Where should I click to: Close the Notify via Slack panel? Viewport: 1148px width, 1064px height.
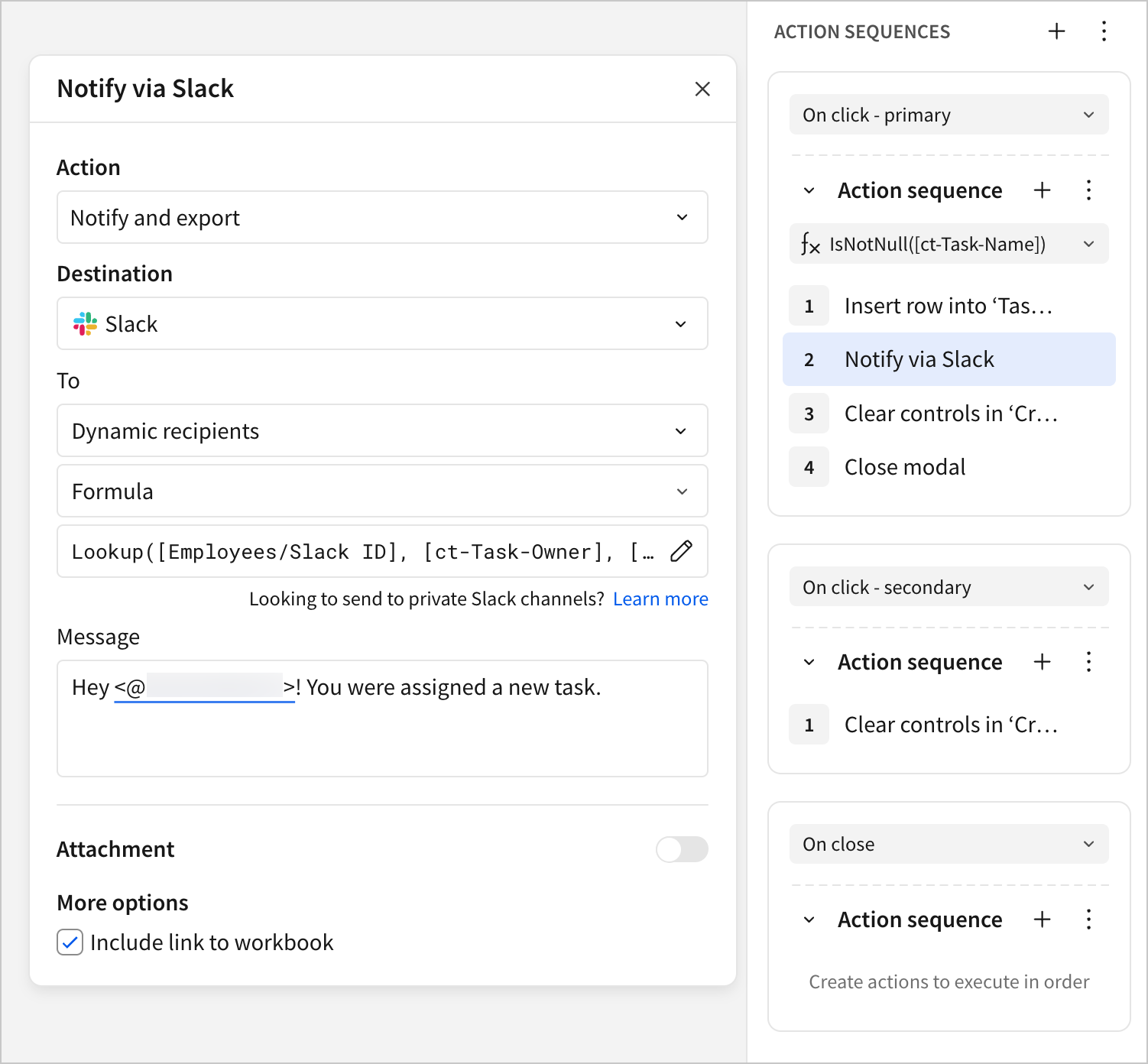(702, 89)
